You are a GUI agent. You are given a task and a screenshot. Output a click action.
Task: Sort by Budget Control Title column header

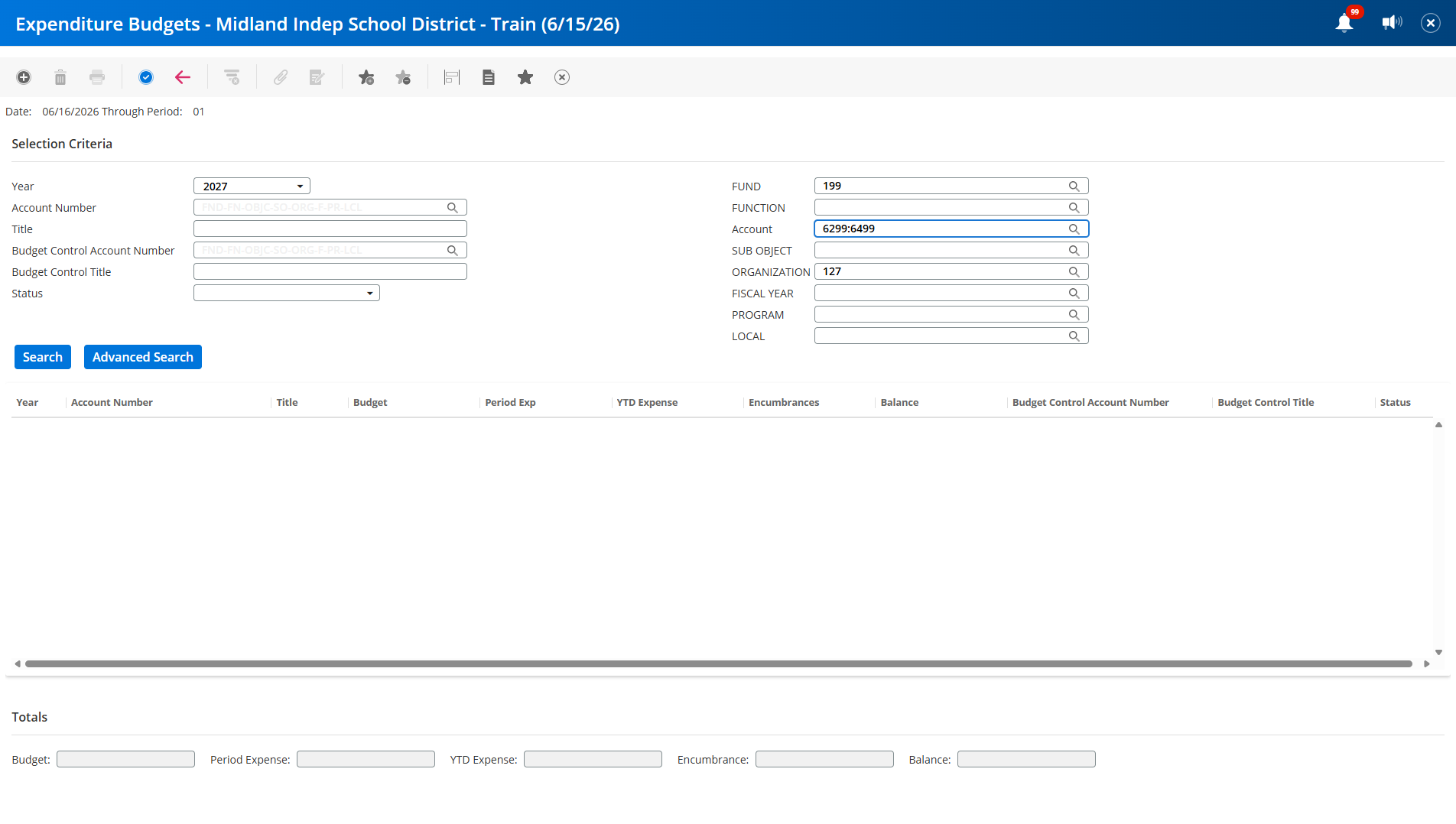(x=1266, y=402)
